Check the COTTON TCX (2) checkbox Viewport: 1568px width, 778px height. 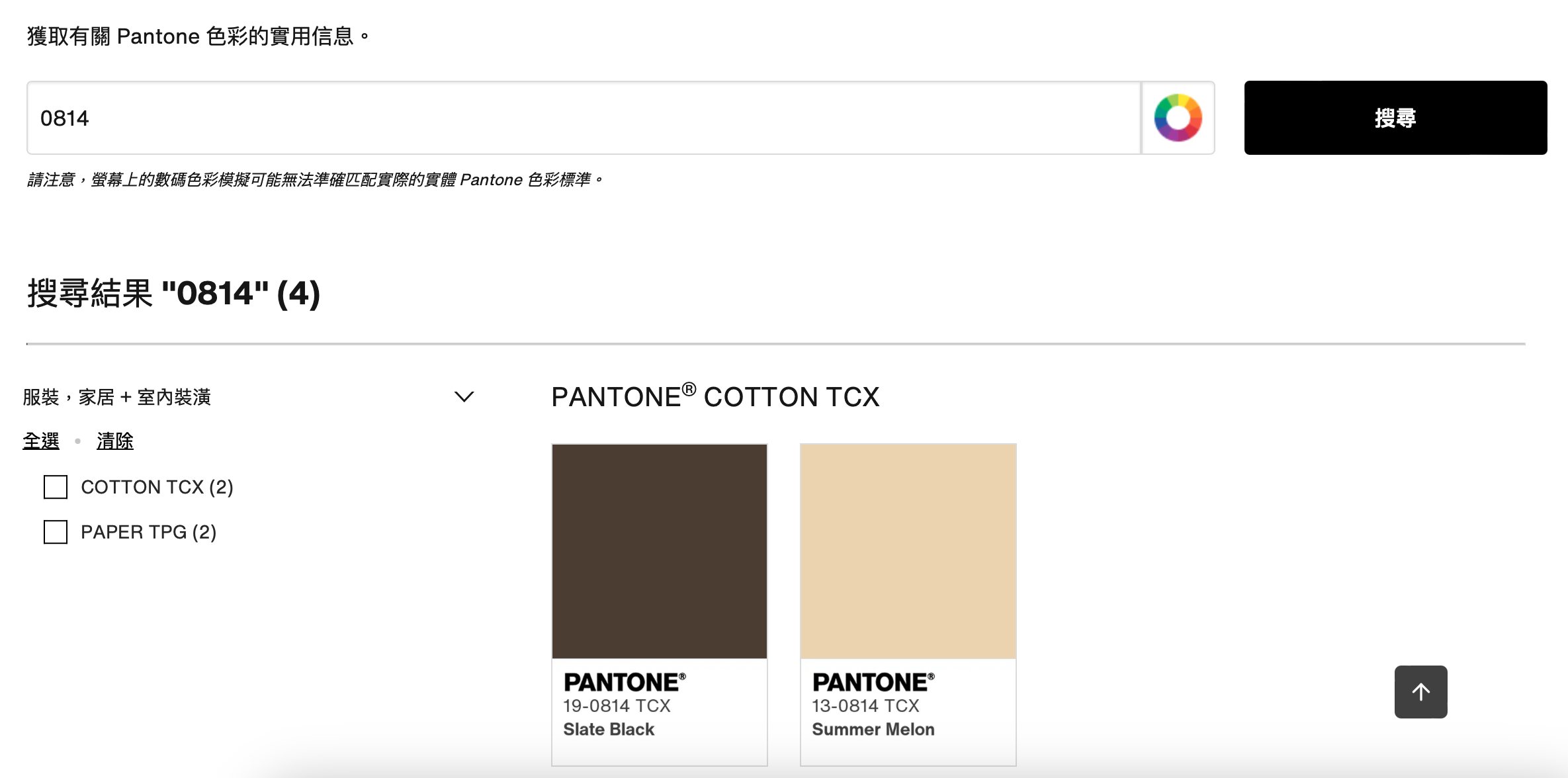(x=56, y=487)
